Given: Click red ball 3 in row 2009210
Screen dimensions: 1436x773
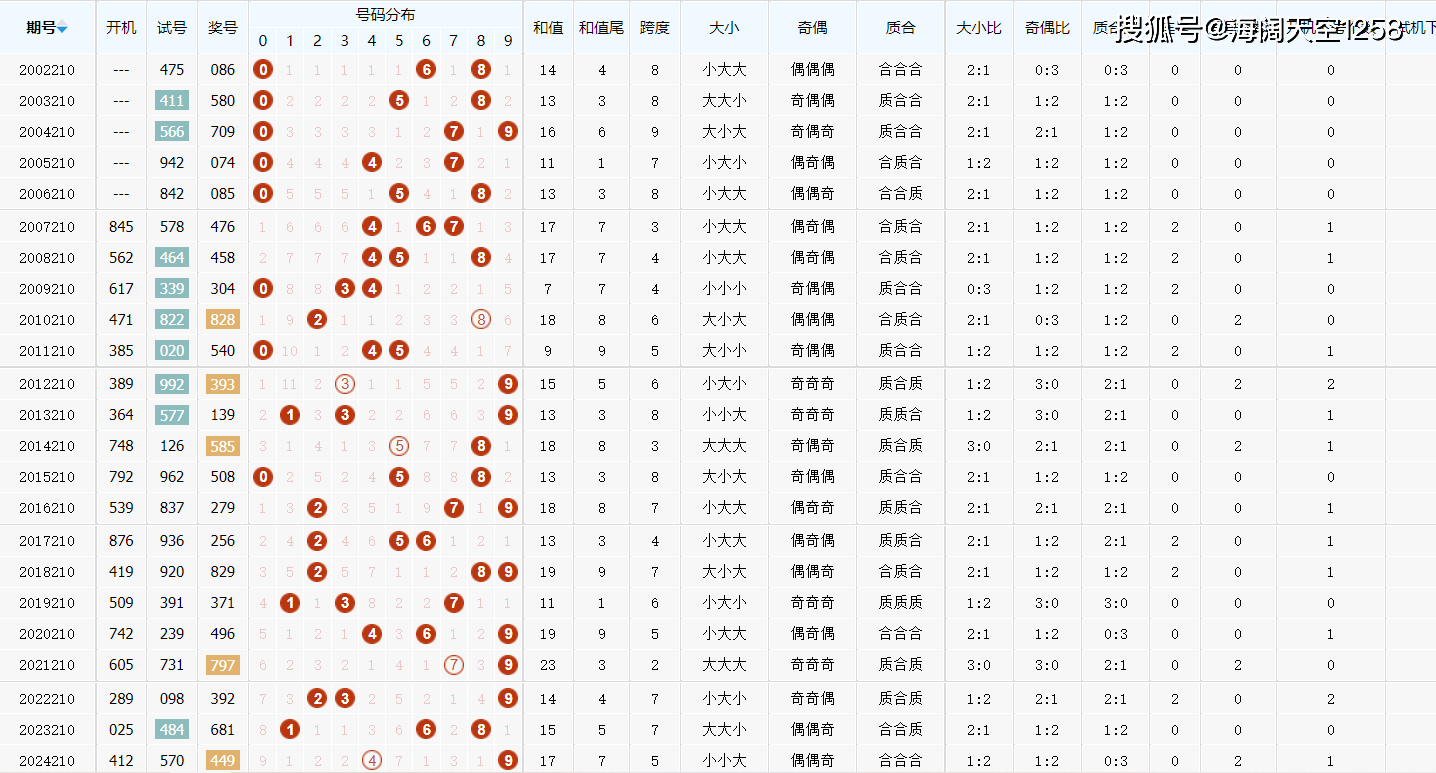Looking at the screenshot, I should (x=345, y=289).
